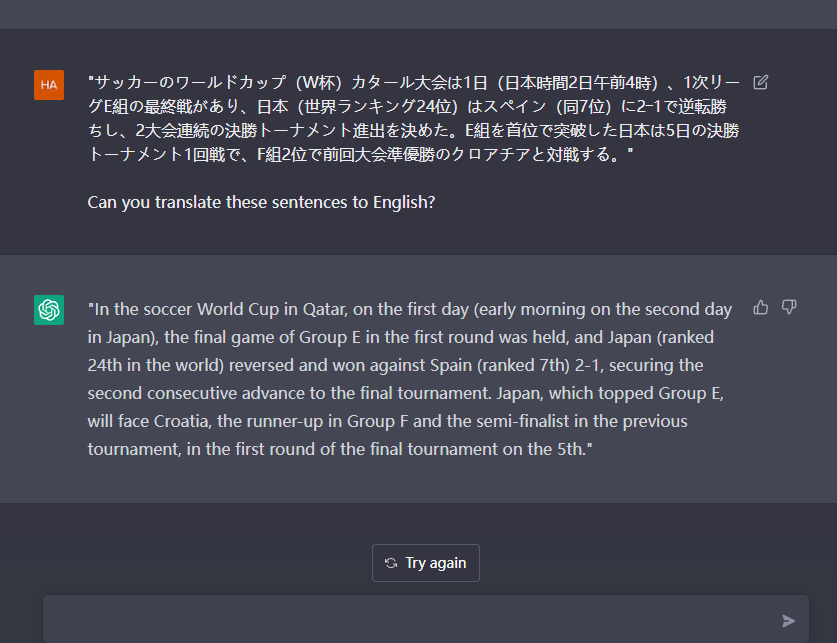Click the English translation response paragraph

pos(410,379)
